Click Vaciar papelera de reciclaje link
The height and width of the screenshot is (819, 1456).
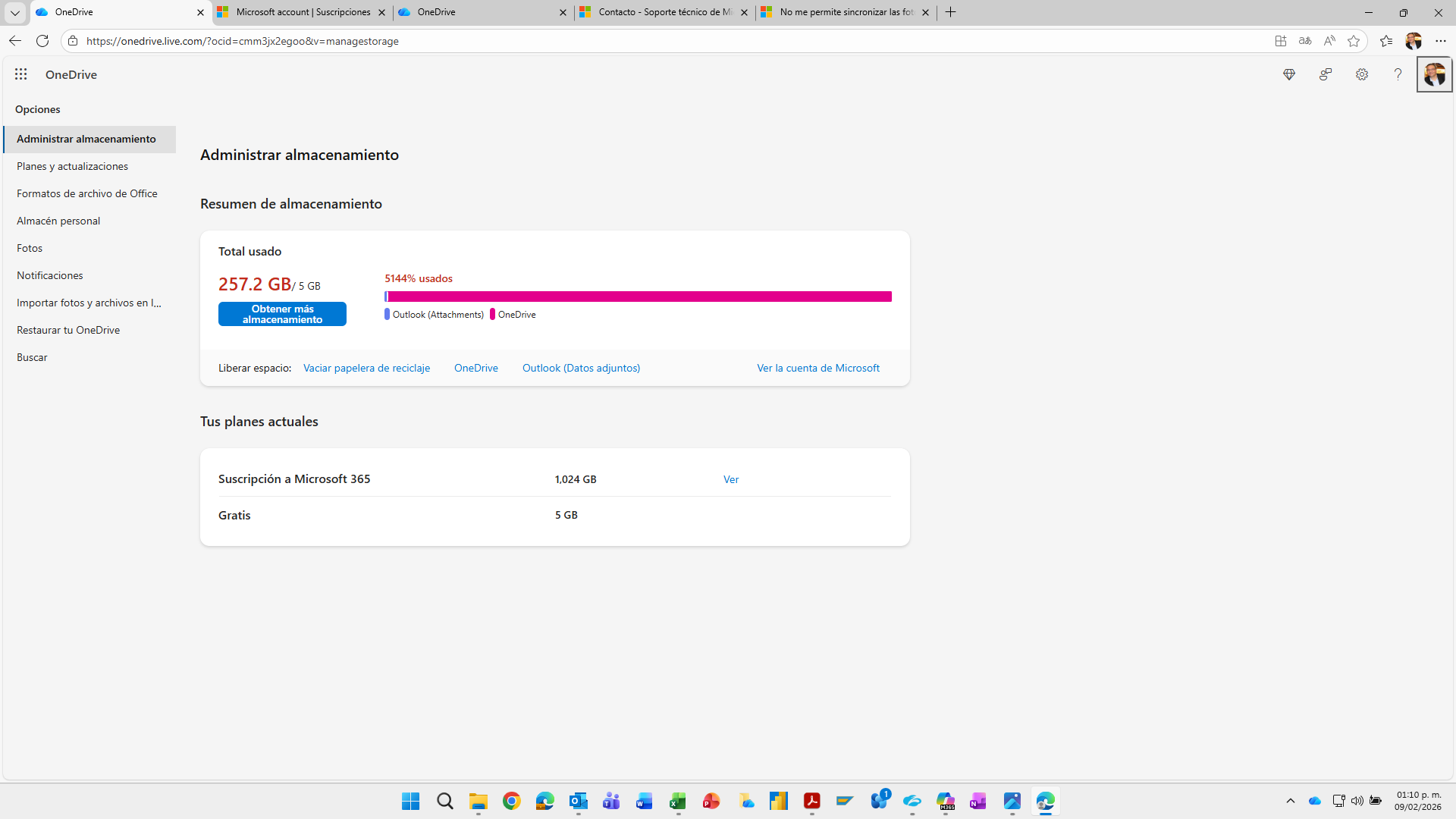(366, 368)
